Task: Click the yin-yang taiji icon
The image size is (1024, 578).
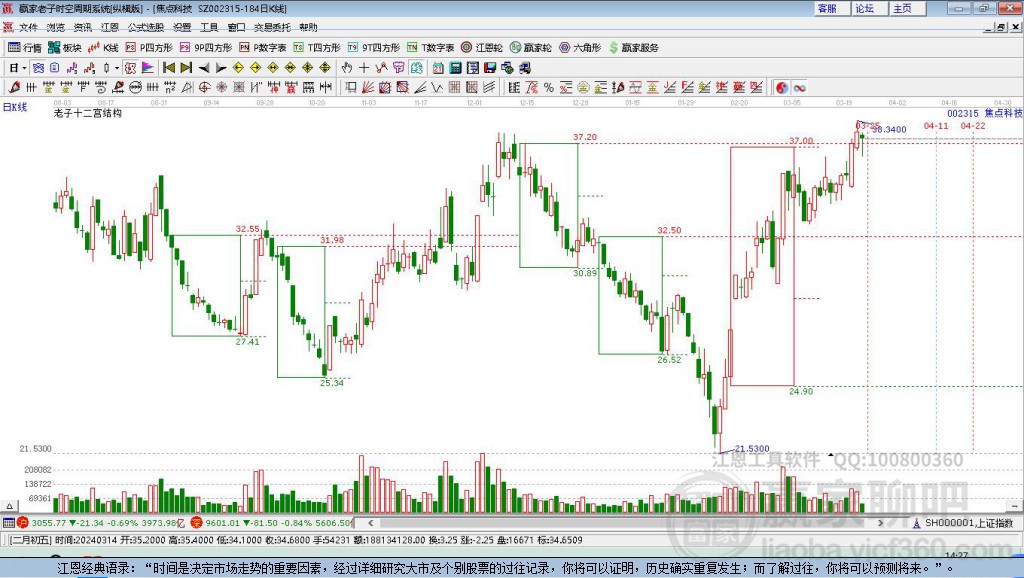Action: tap(782, 87)
